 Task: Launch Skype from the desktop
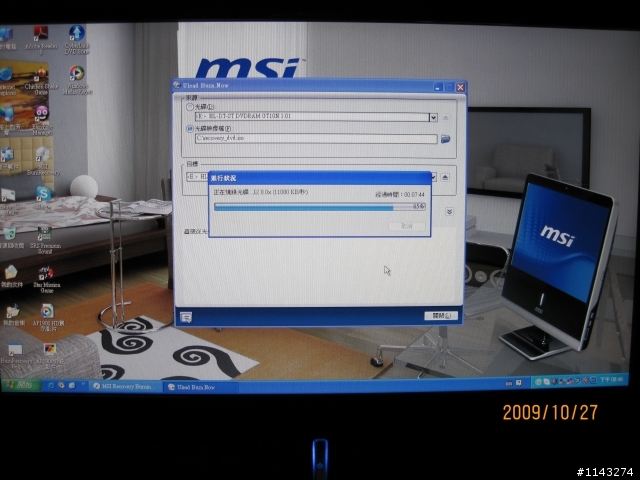(43, 198)
